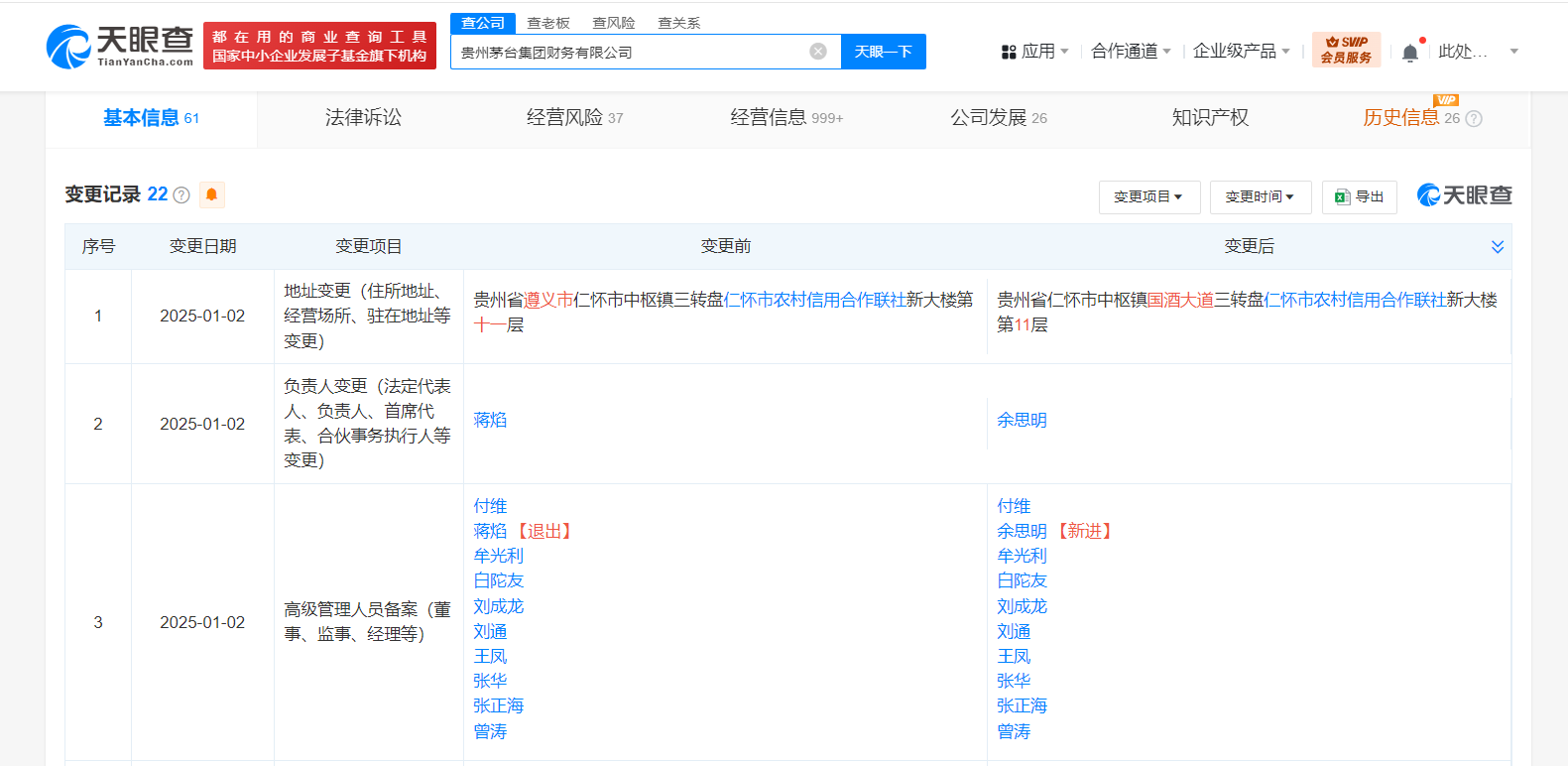Select the 地址变更 change item cell
Viewport: 1568px width, 766px height.
coord(368,317)
